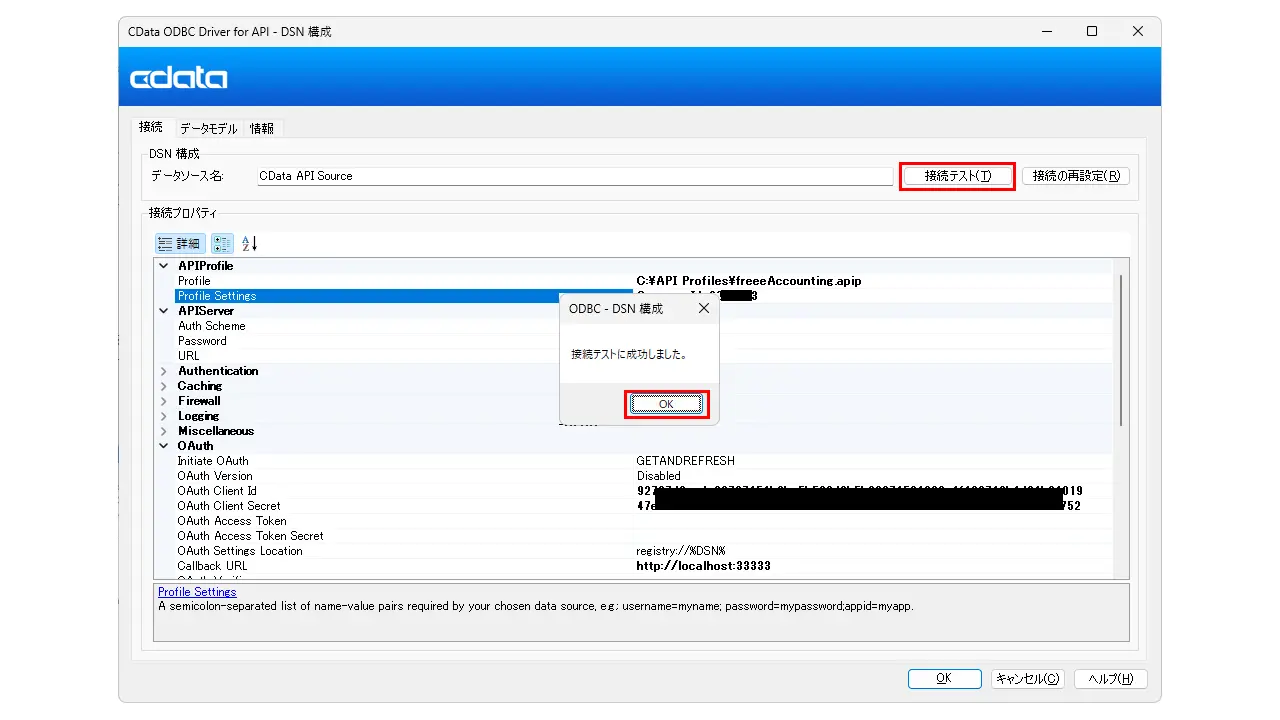Switch to the 情報 tab

pos(262,128)
